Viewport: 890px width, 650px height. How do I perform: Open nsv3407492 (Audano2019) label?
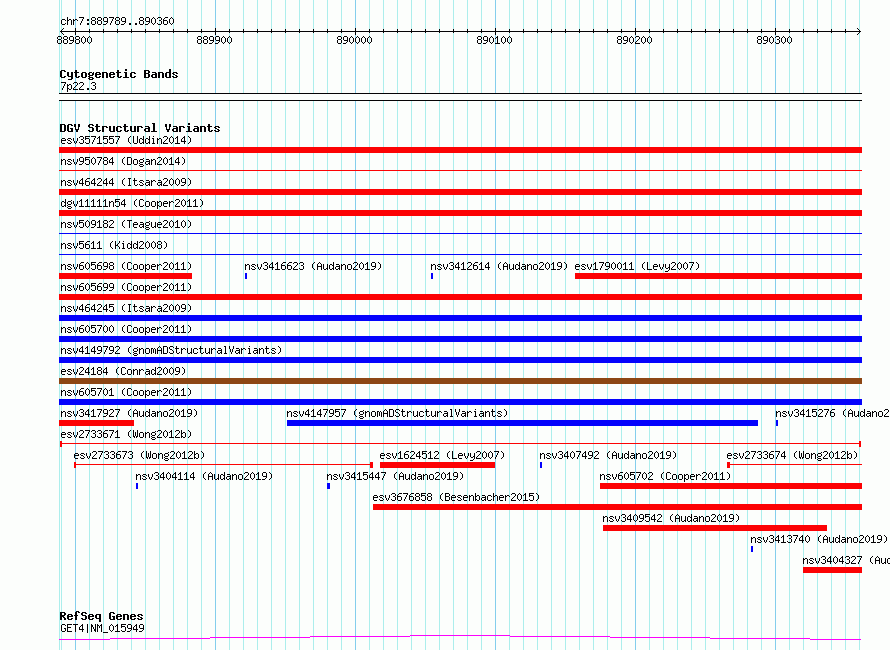(608, 455)
